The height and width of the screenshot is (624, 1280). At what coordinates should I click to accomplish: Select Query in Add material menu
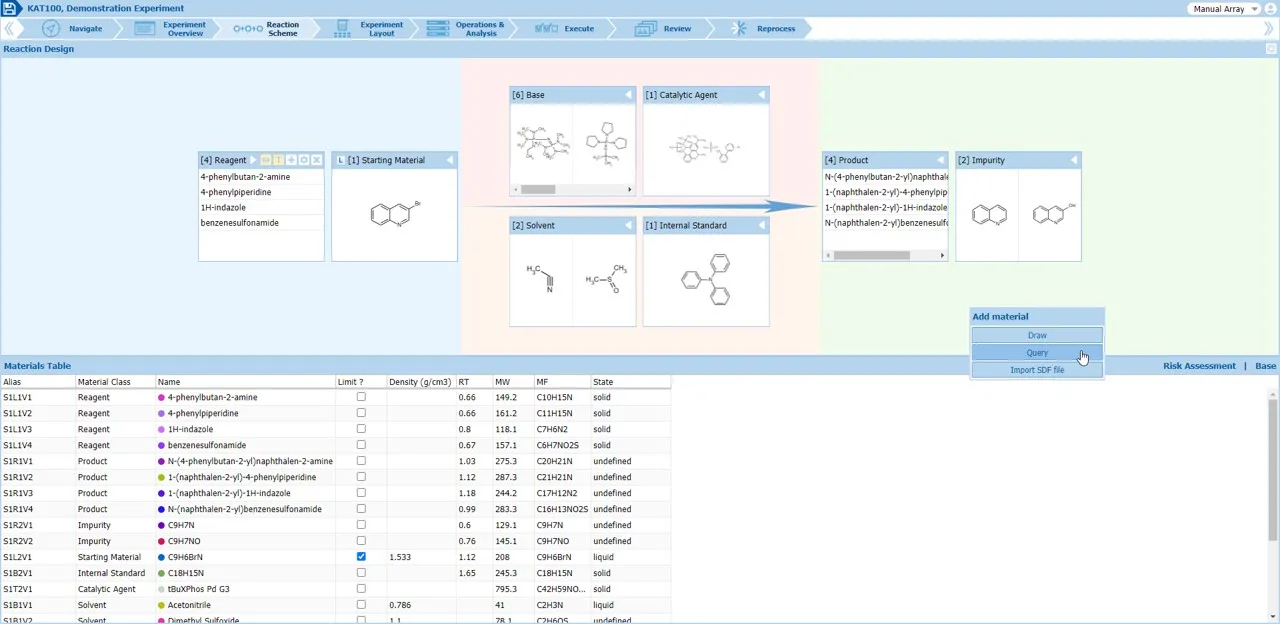pyautogui.click(x=1037, y=353)
